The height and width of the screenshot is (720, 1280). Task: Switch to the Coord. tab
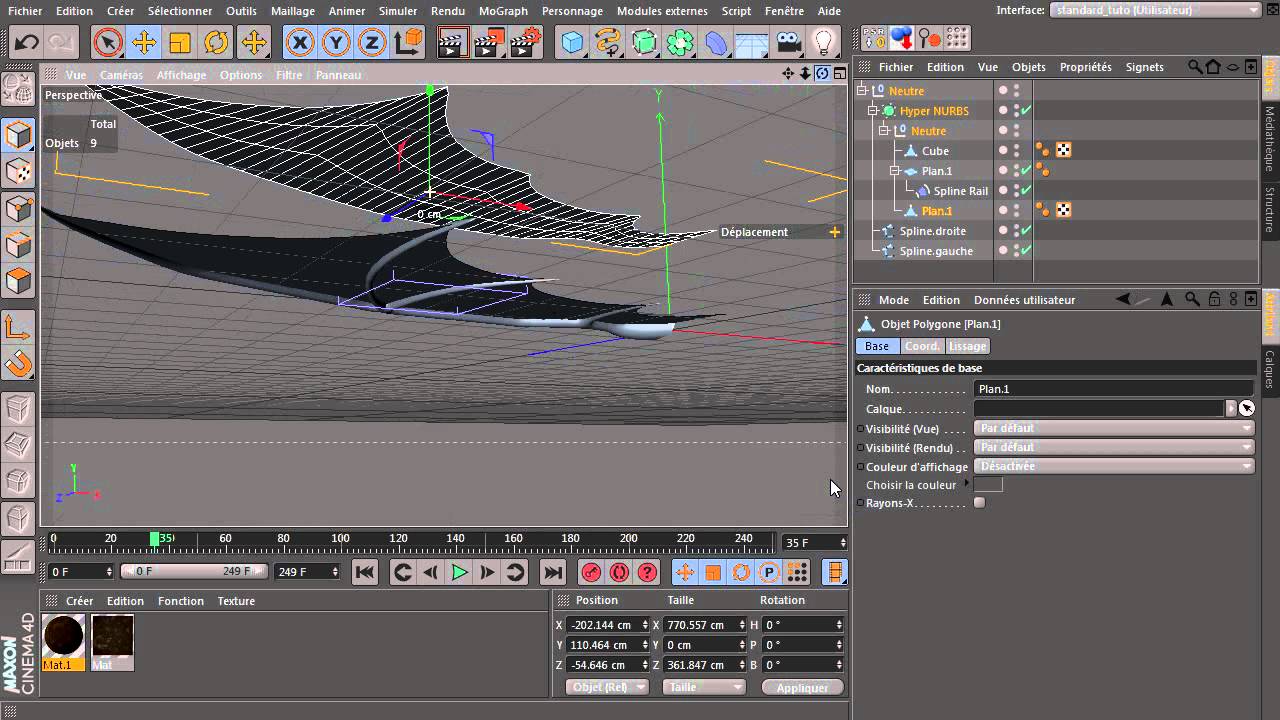(922, 346)
